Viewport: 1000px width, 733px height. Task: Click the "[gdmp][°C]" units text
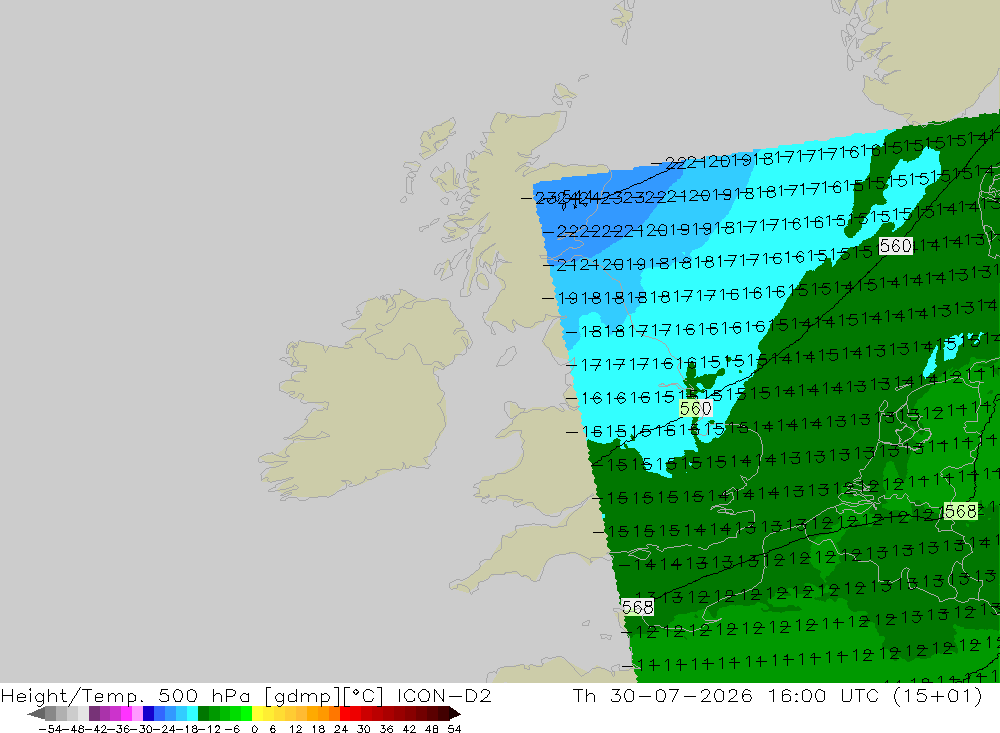[x=324, y=695]
